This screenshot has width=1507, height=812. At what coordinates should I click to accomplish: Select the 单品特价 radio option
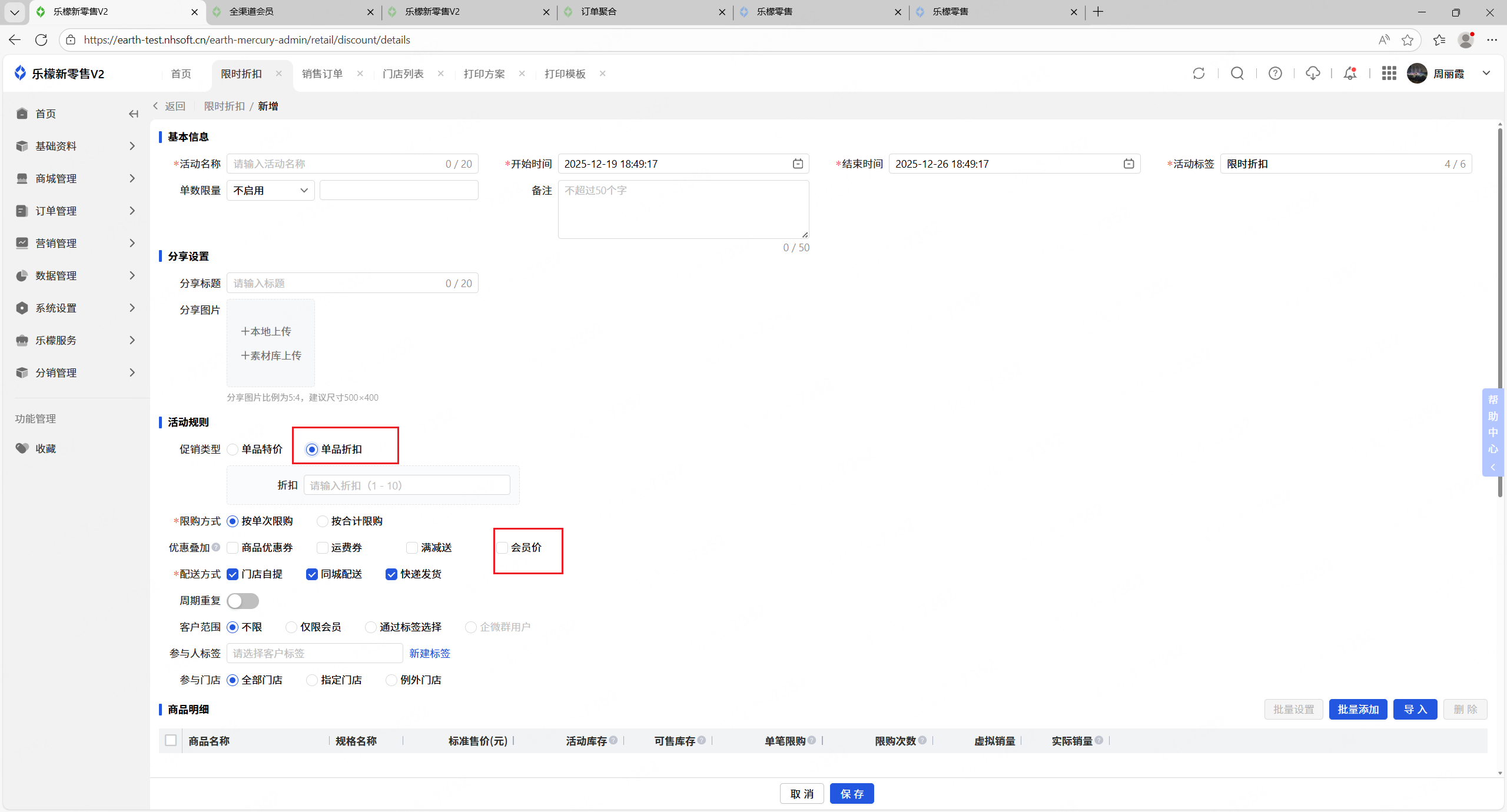pos(233,450)
